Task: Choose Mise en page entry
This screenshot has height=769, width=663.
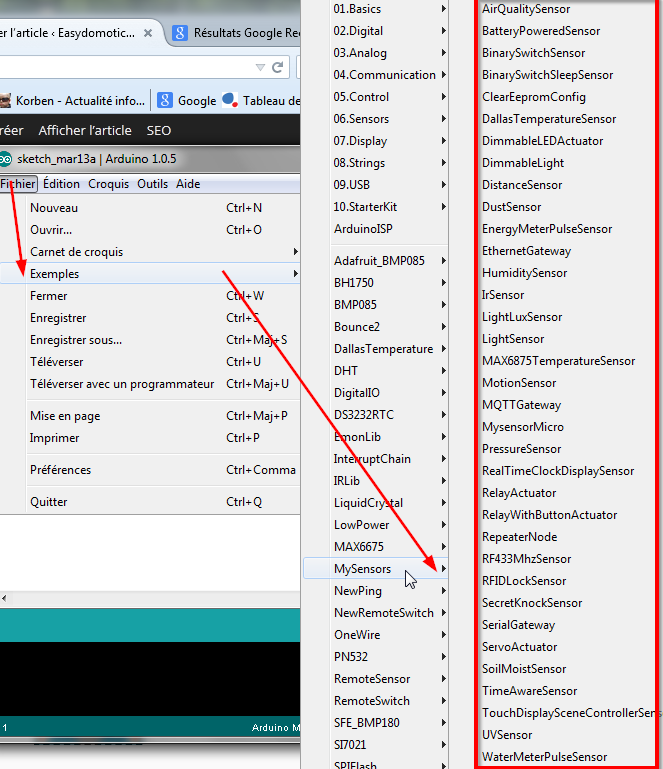Action: (x=150, y=416)
